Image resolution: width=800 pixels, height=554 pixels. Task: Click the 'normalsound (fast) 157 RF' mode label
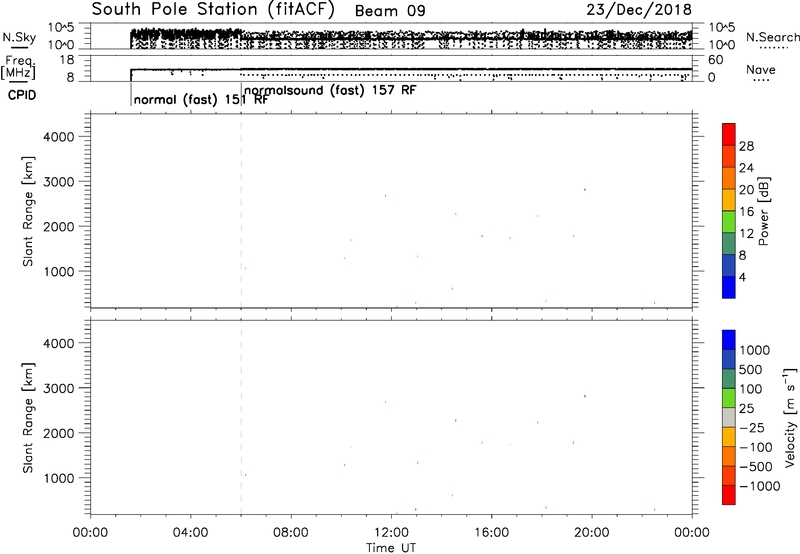click(330, 91)
